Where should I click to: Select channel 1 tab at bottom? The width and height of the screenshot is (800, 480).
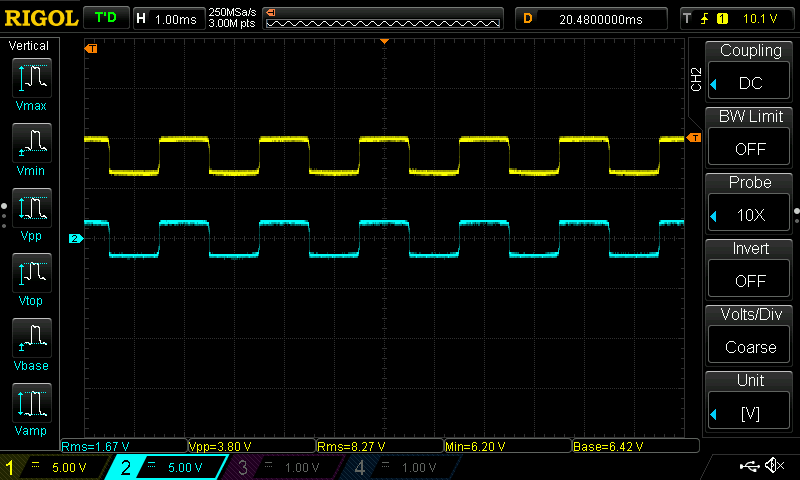click(x=54, y=467)
